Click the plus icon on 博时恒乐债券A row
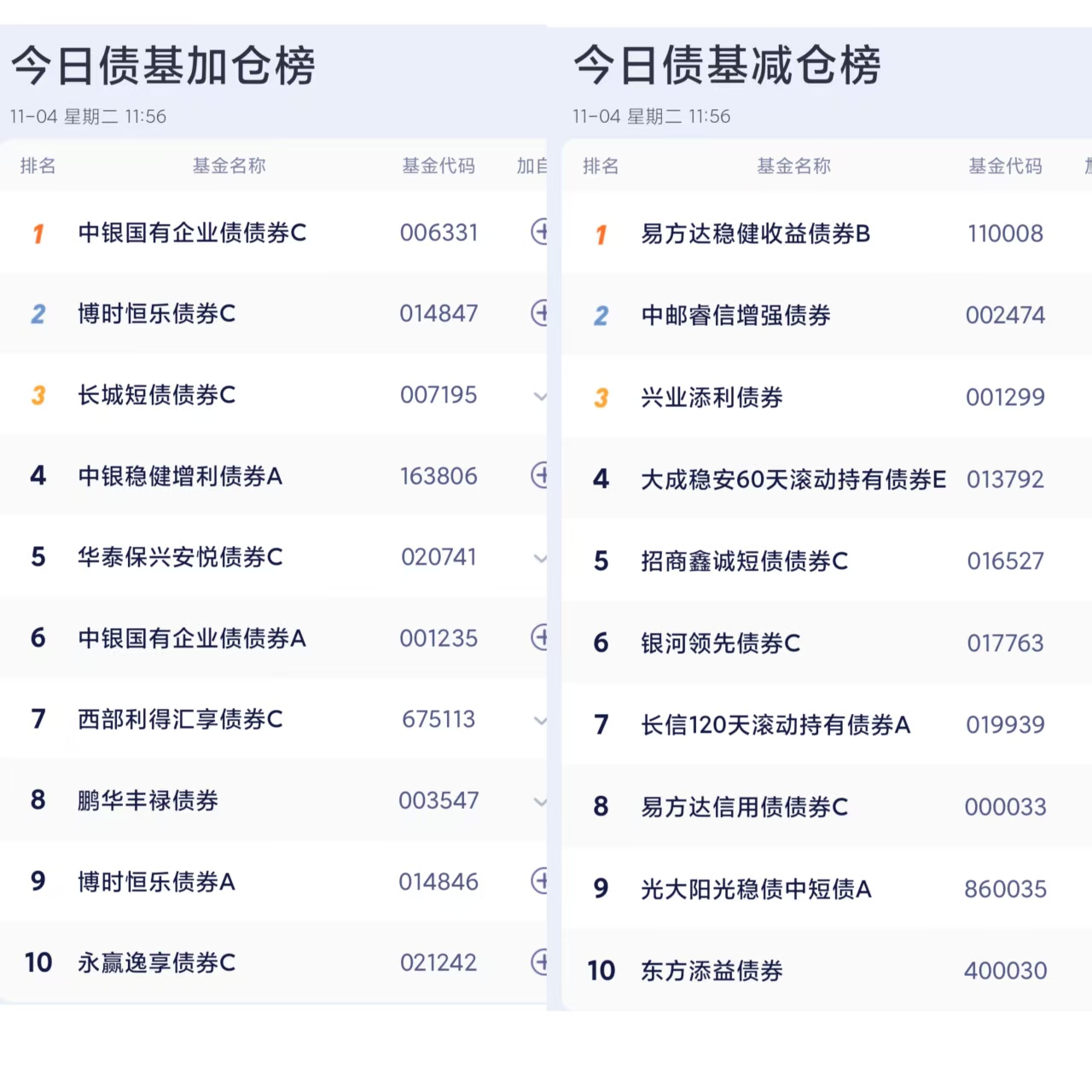 point(539,880)
